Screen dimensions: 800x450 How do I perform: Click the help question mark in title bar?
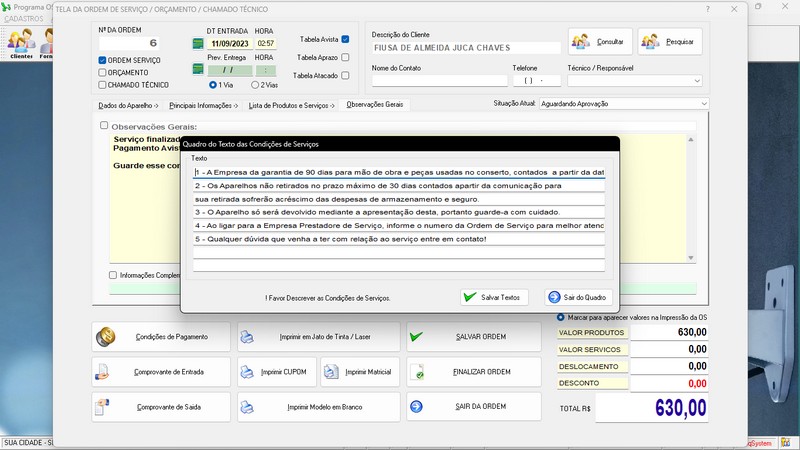pos(708,9)
